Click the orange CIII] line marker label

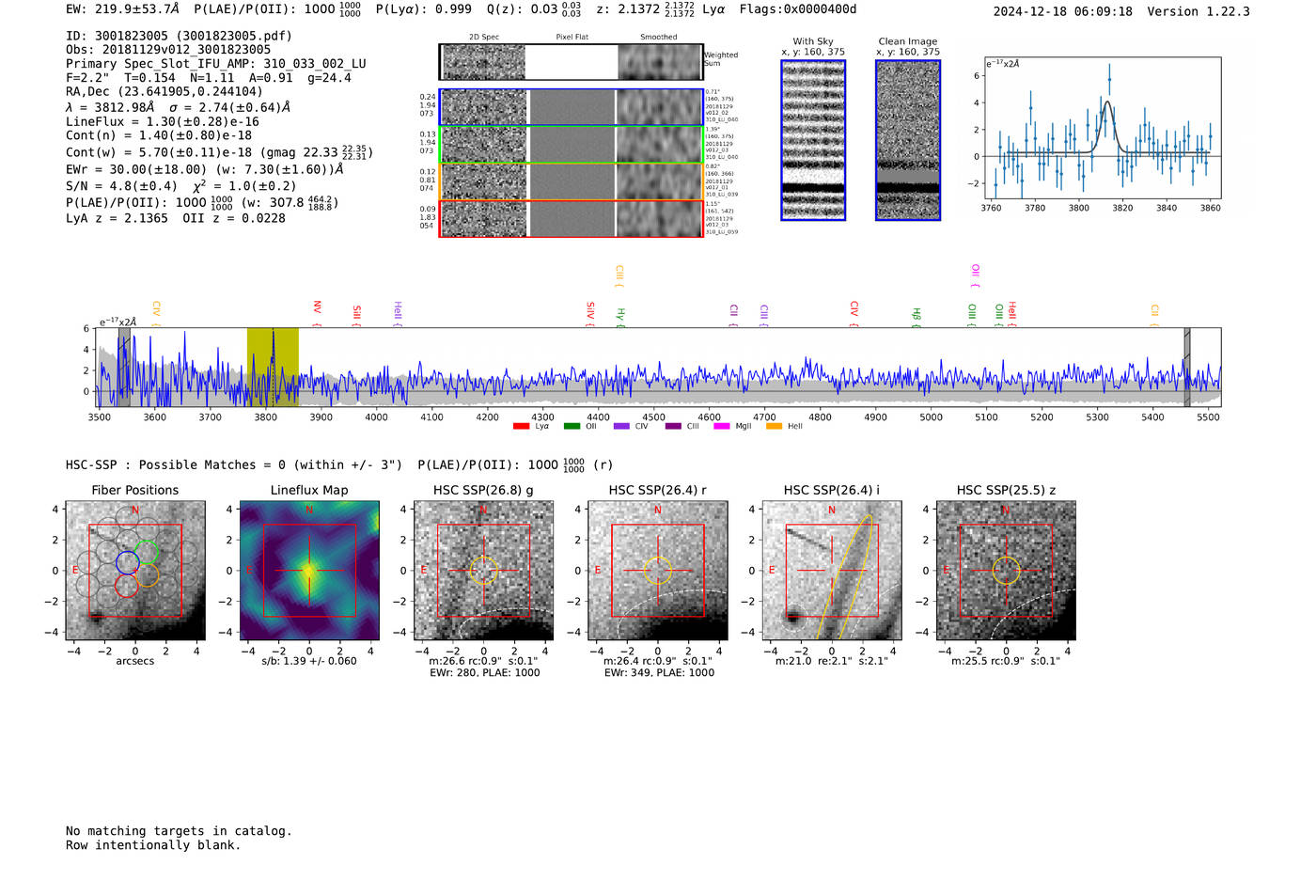pyautogui.click(x=619, y=276)
